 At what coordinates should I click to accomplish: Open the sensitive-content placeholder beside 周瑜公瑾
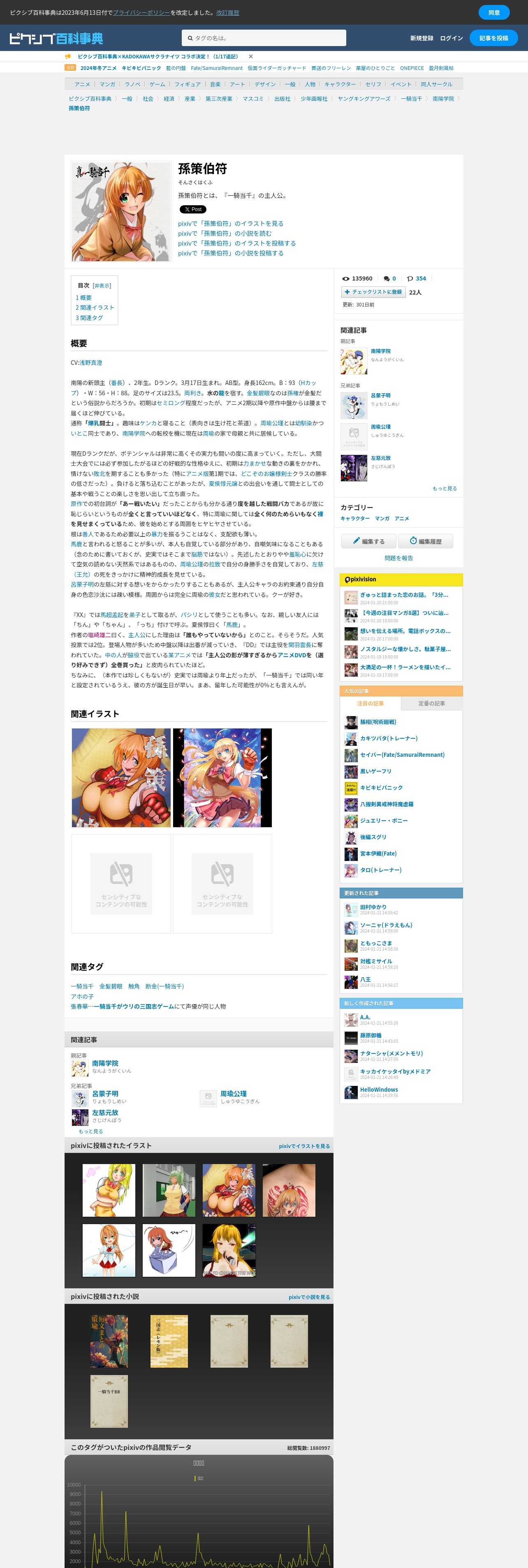[x=353, y=436]
